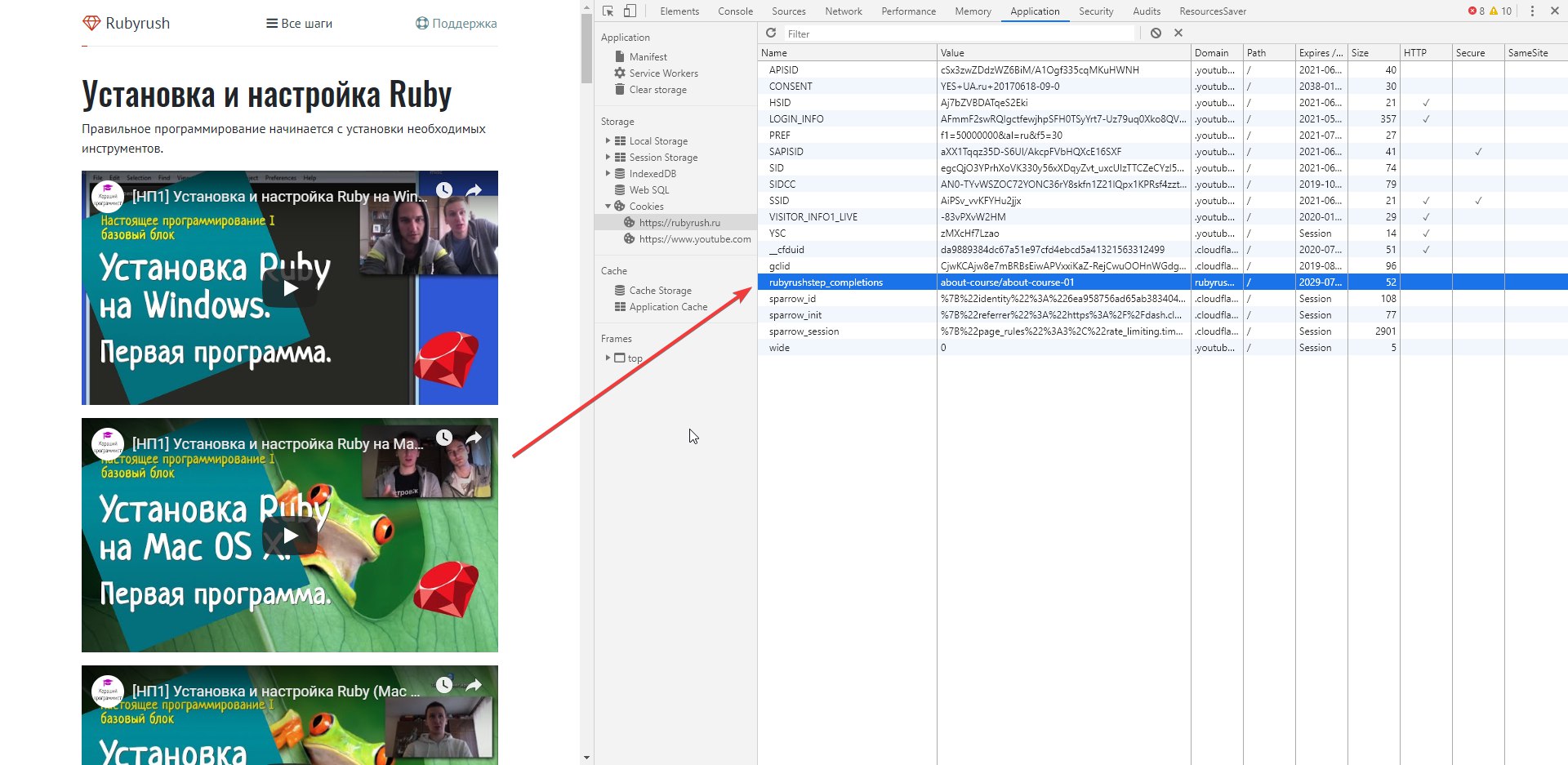Image resolution: width=1568 pixels, height=765 pixels.
Task: Click the cookie Filter input field
Action: pyautogui.click(x=960, y=33)
